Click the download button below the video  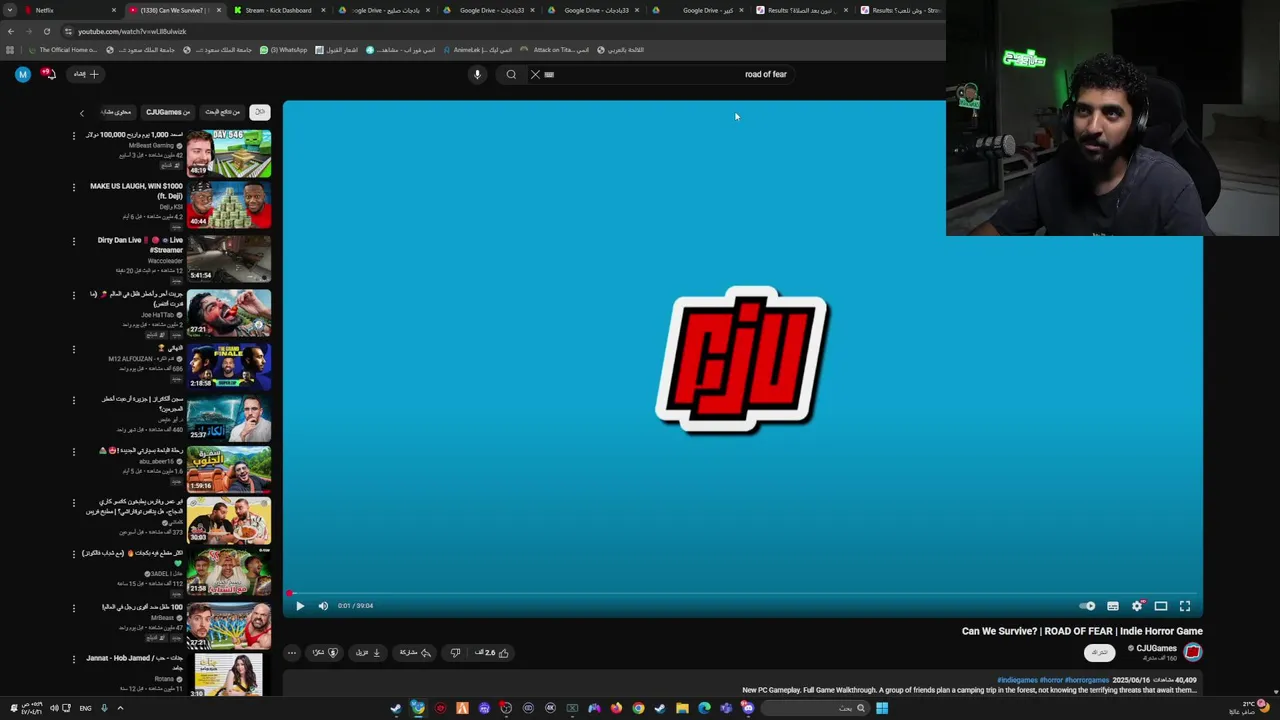[x=369, y=653]
